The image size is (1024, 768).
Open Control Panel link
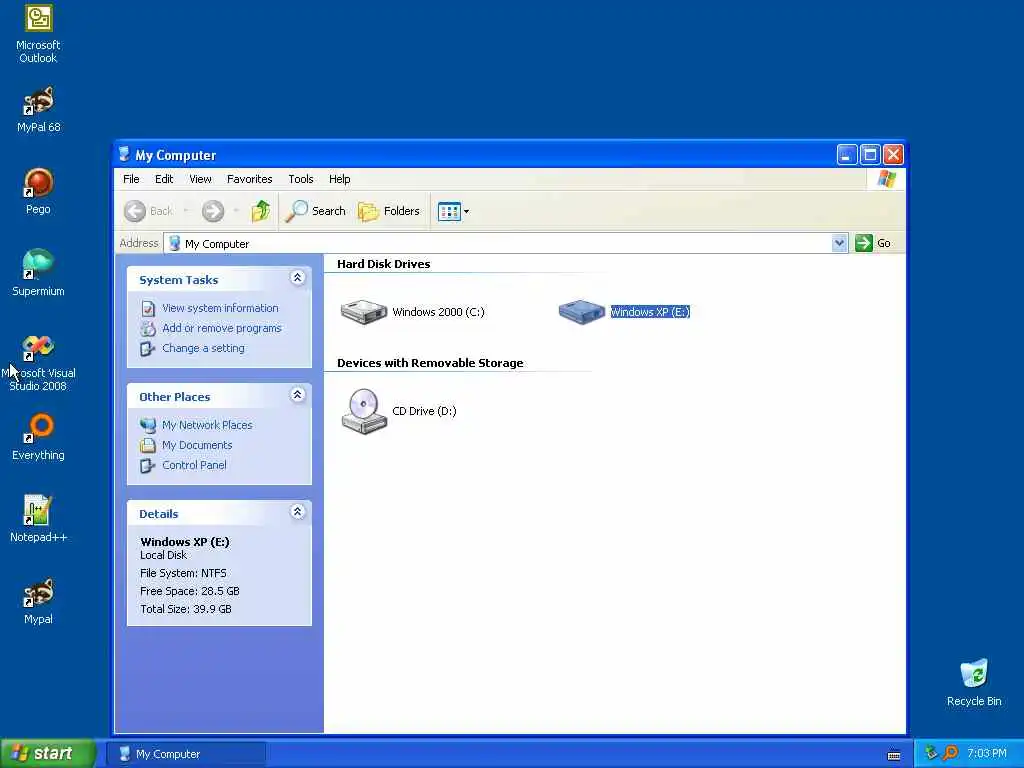tap(195, 466)
